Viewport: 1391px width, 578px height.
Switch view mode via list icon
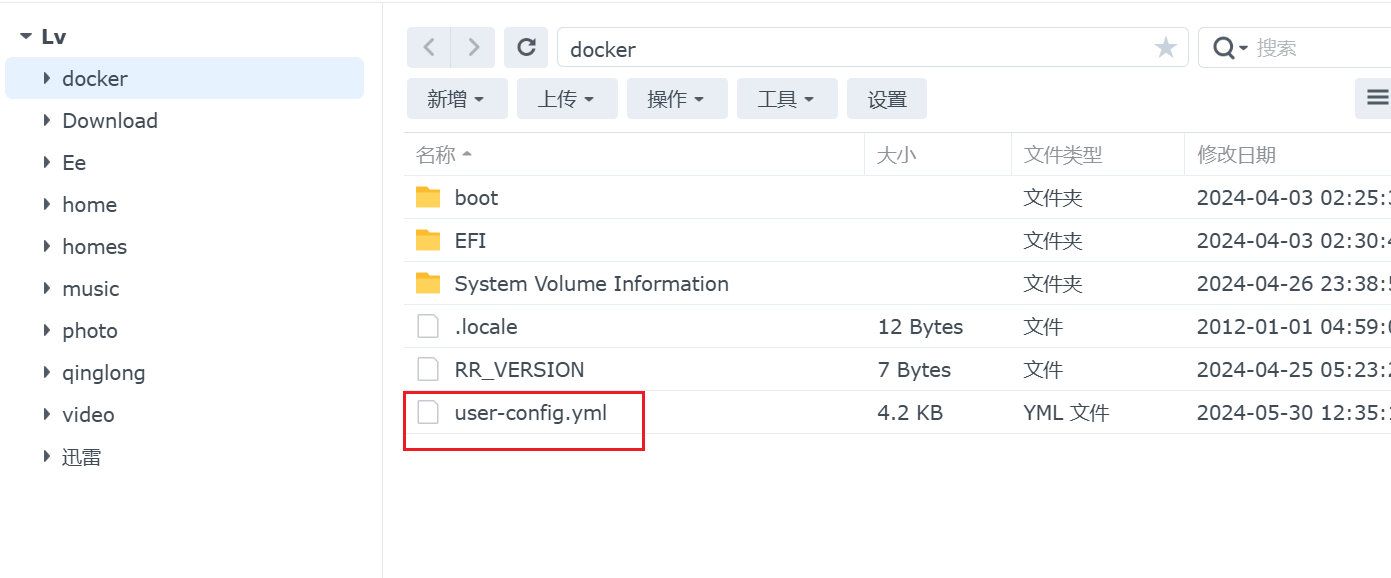[1376, 98]
